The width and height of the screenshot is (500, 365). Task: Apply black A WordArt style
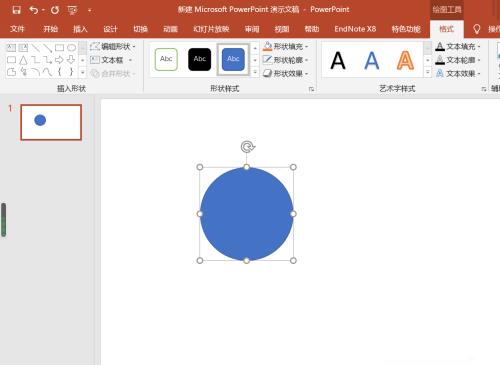(x=338, y=61)
